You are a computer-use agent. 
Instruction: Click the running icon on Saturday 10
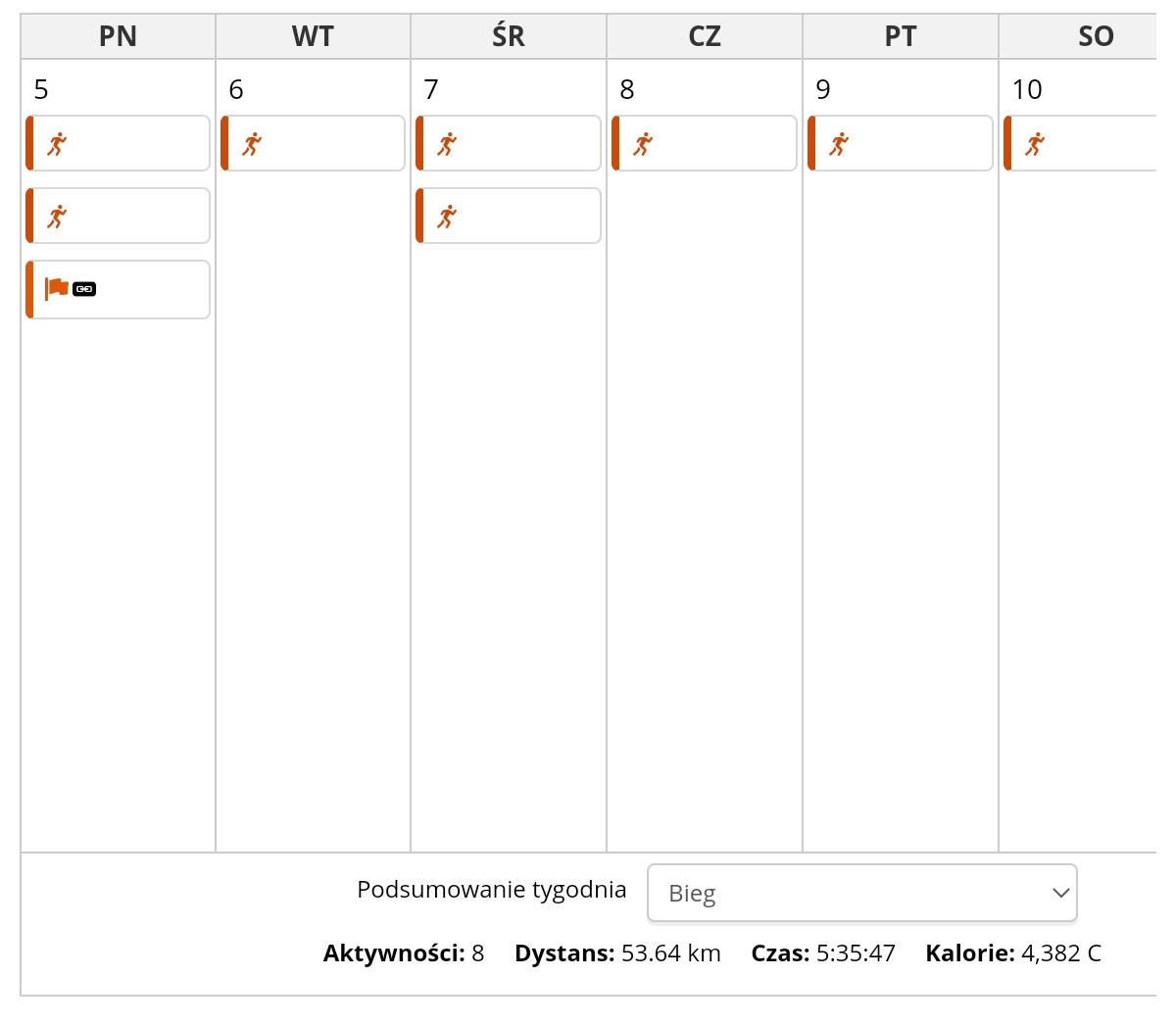[1035, 144]
